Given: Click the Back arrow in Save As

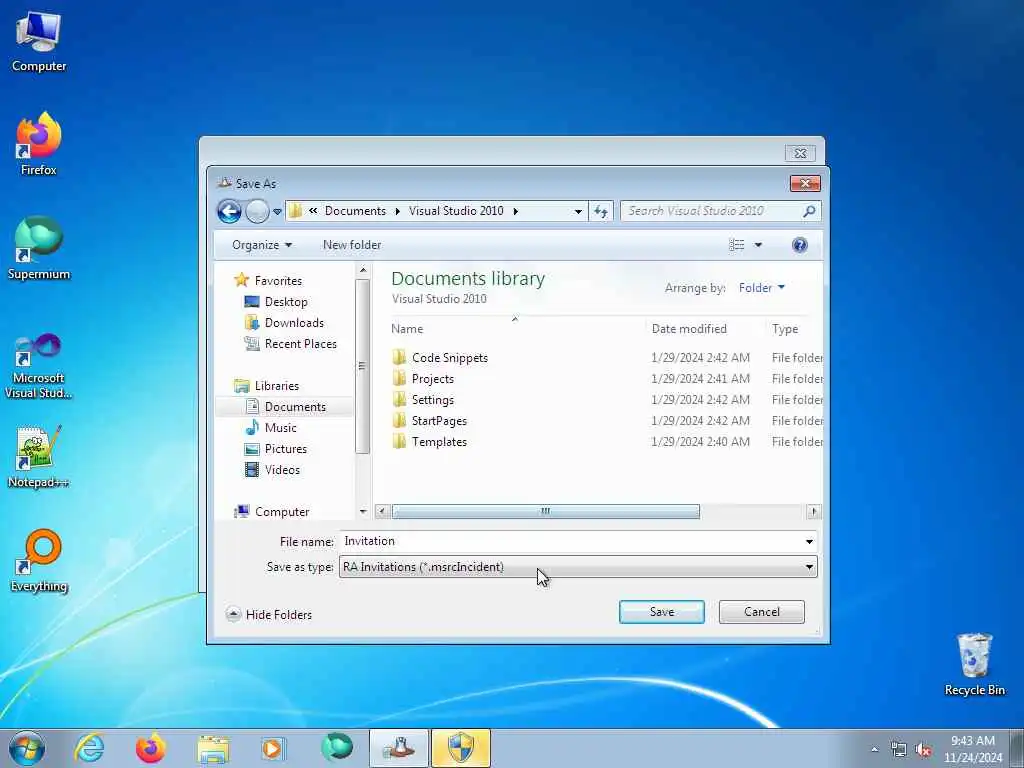Looking at the screenshot, I should point(229,212).
